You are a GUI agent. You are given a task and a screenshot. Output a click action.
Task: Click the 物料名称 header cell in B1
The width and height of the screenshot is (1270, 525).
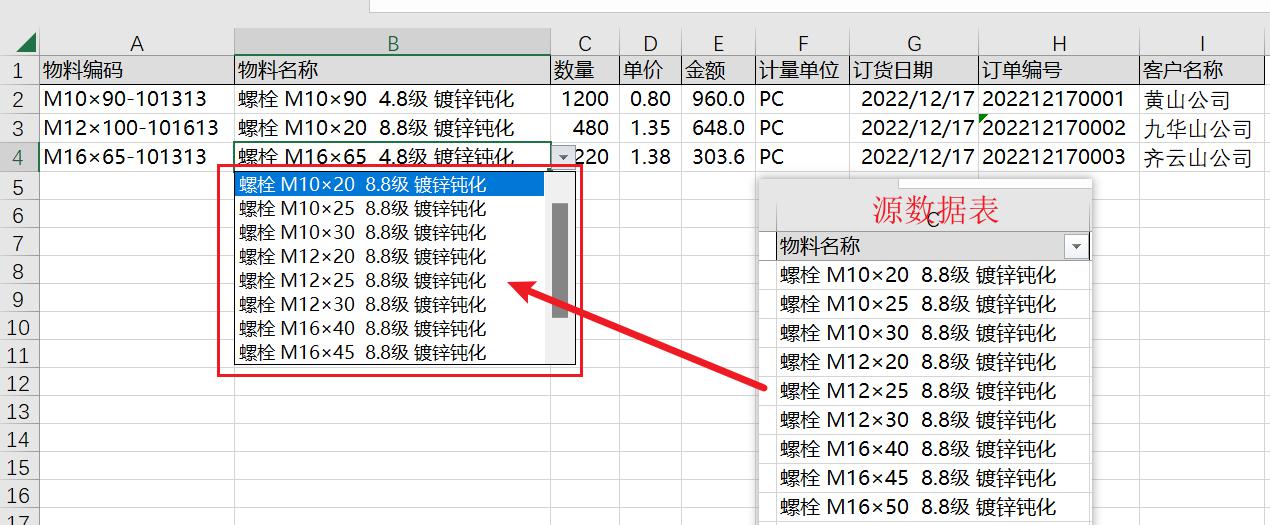pos(393,70)
